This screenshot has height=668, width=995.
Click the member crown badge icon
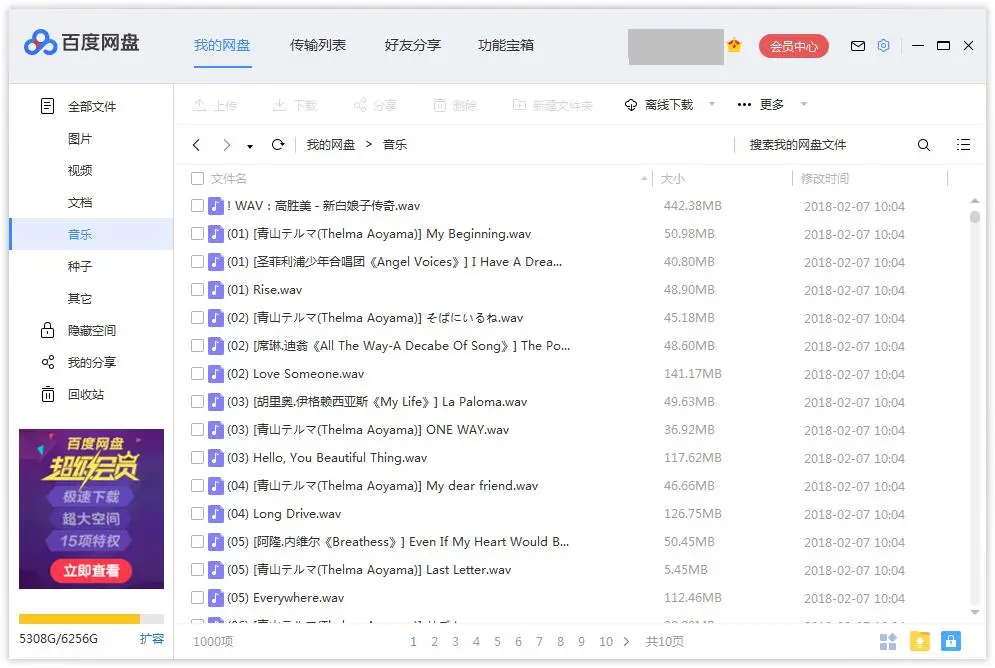734,45
